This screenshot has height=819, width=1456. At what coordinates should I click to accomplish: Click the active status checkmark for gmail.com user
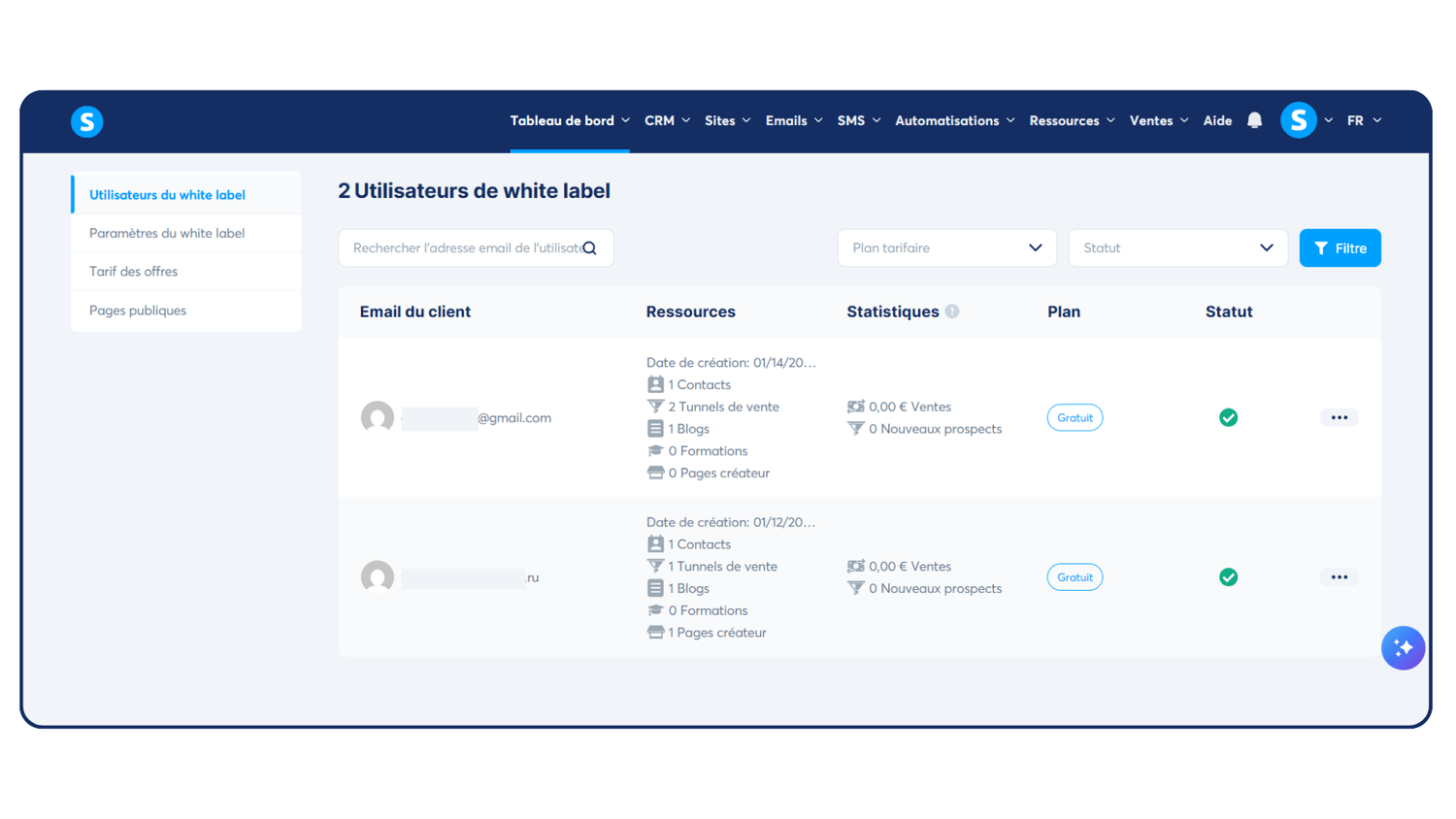pos(1229,417)
